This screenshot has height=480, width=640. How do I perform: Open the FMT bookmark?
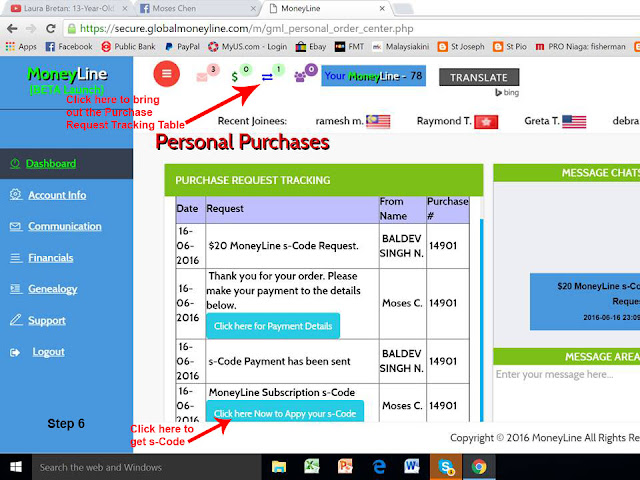coord(349,47)
